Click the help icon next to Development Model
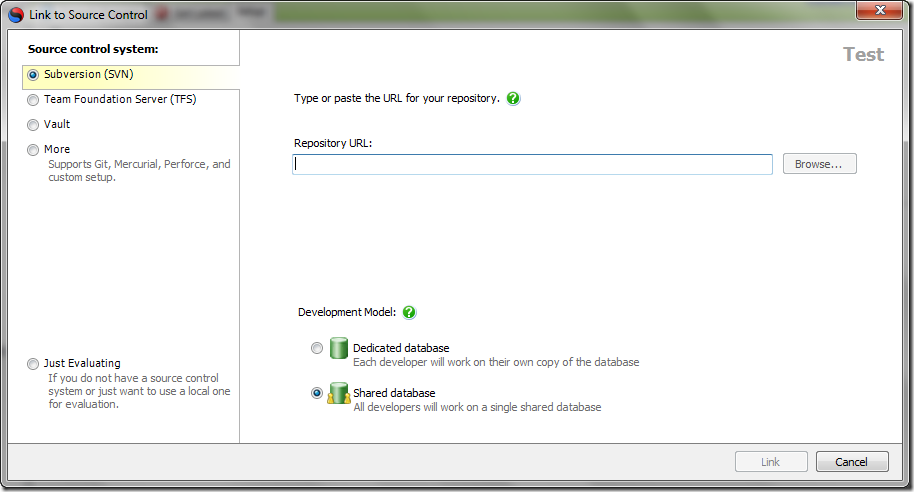This screenshot has height=492, width=914. point(409,312)
